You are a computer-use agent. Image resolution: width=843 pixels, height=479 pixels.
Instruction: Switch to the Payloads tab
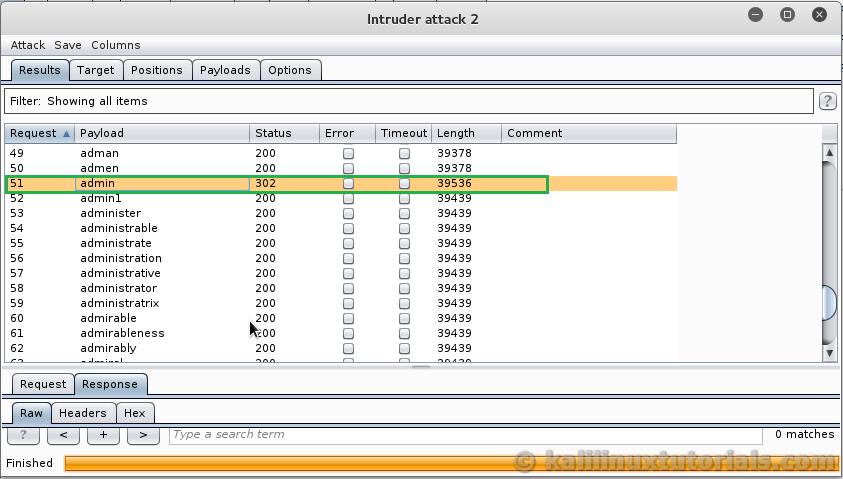tap(226, 70)
